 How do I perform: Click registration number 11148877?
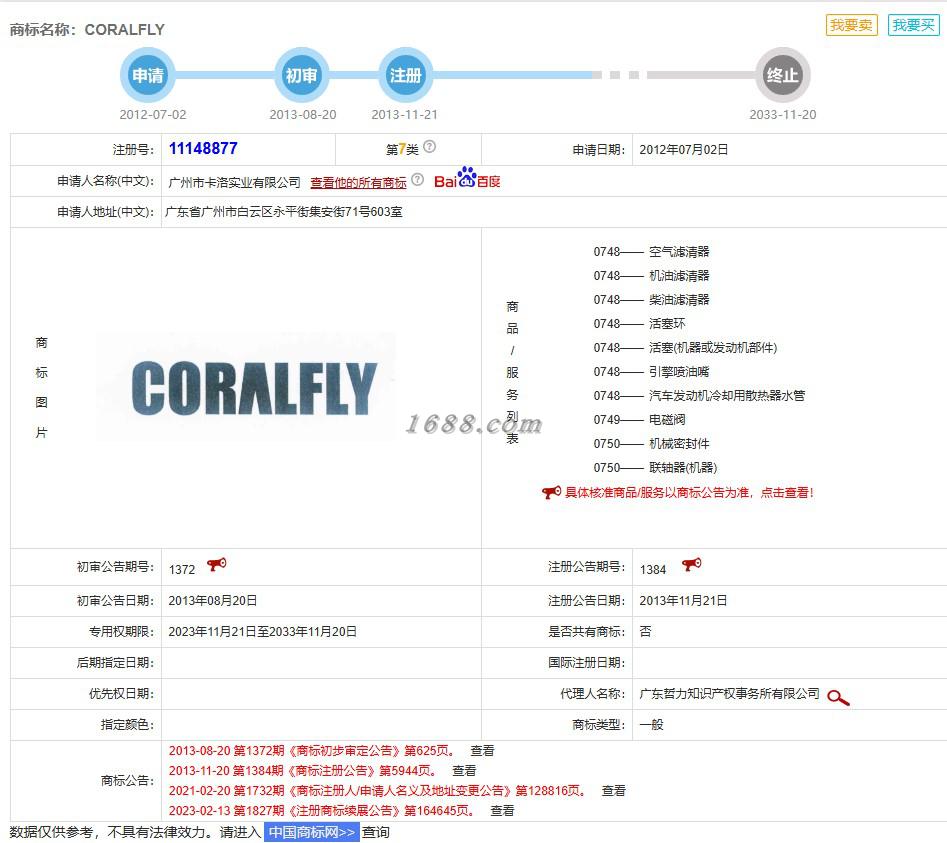point(203,149)
